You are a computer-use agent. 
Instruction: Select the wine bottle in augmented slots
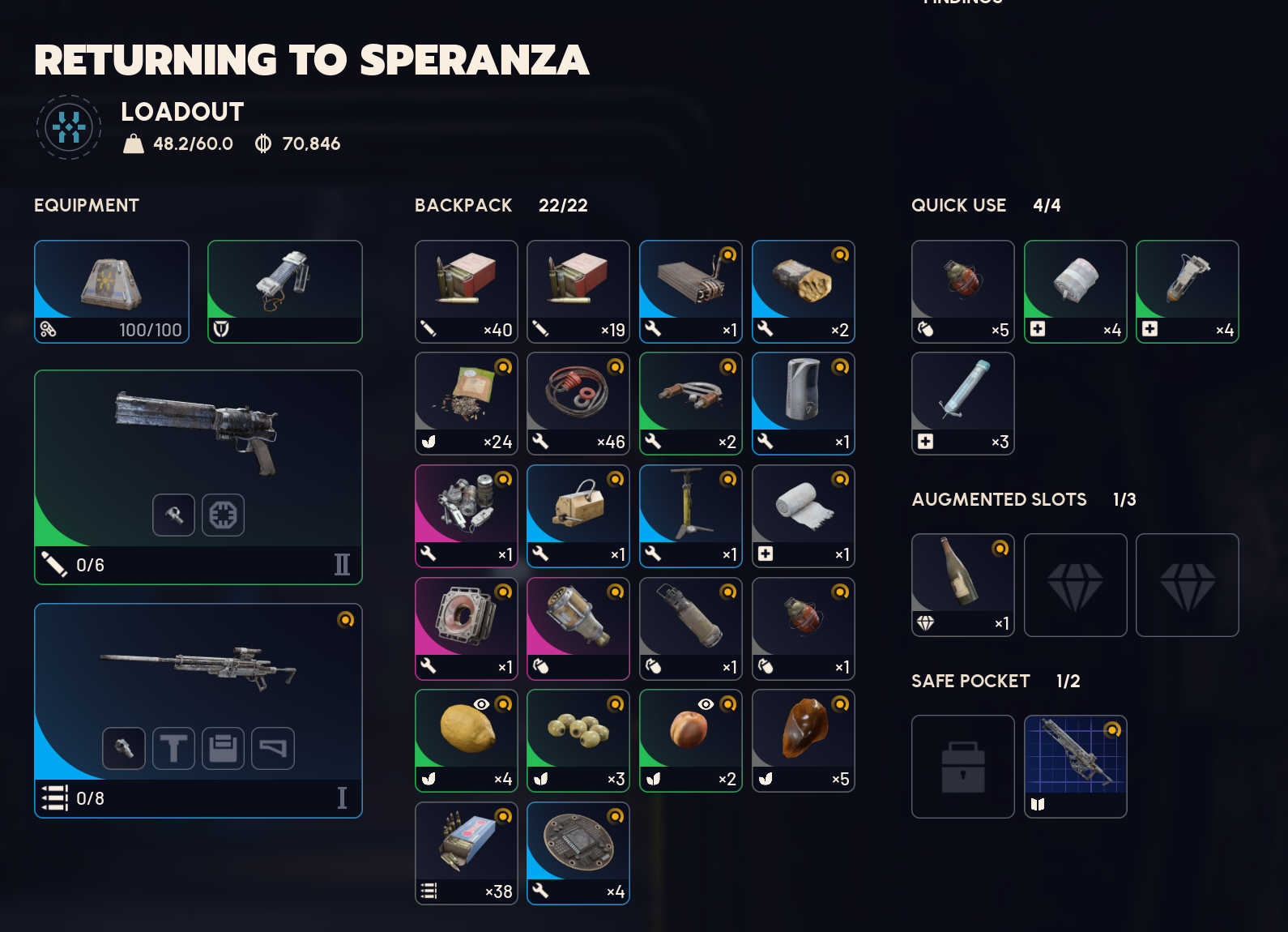pos(962,584)
